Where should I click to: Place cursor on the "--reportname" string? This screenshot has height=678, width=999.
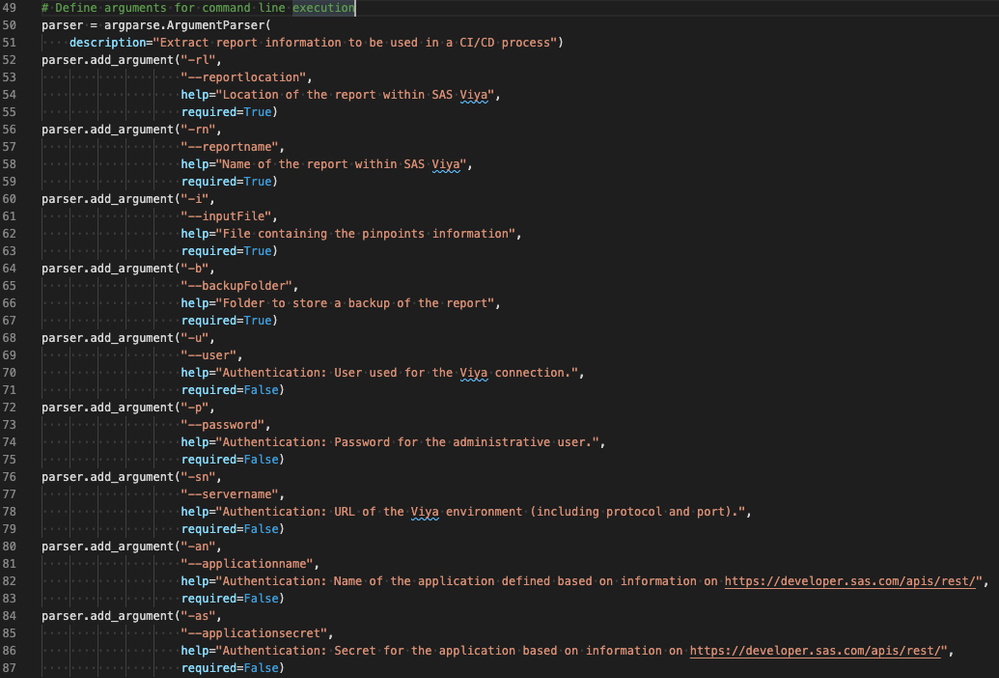[x=233, y=147]
